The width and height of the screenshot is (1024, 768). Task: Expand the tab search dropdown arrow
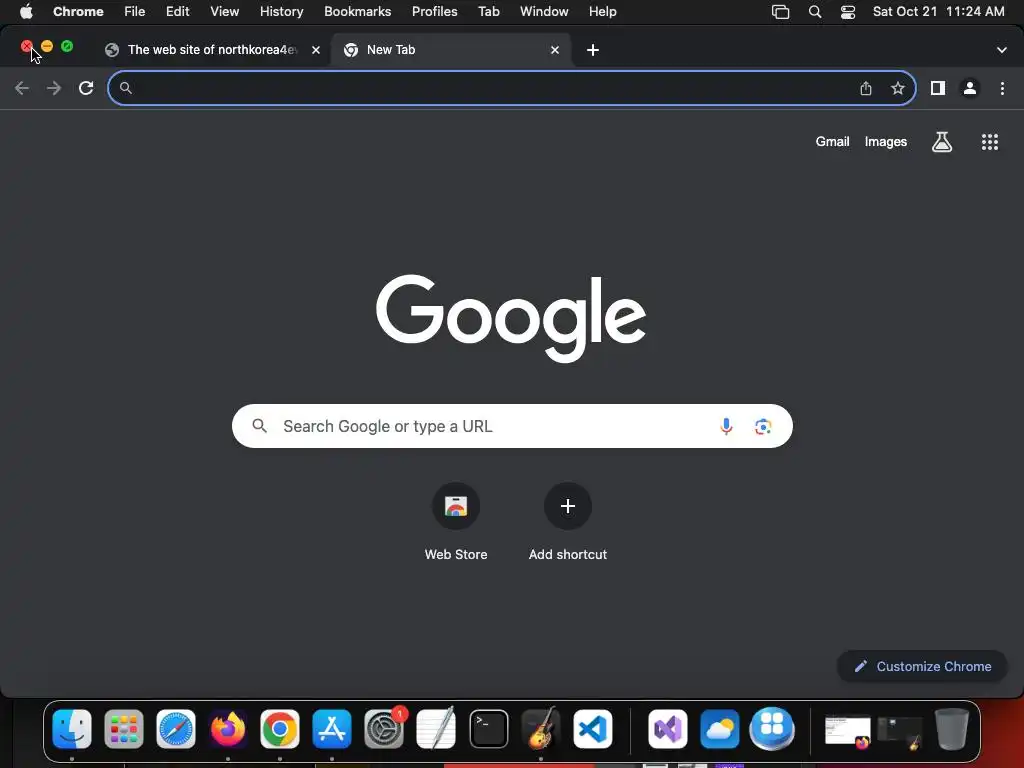(x=1002, y=50)
